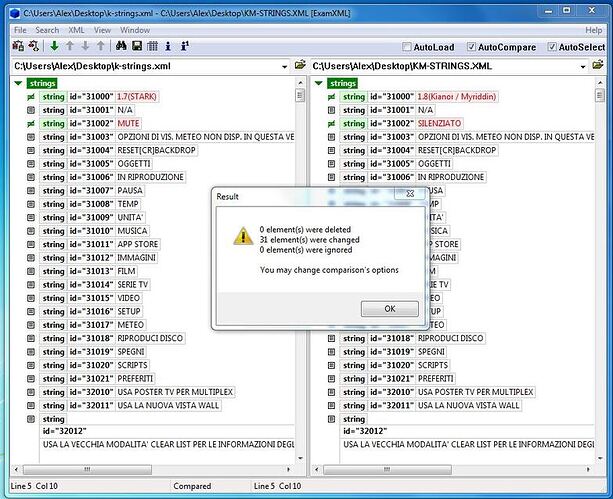The width and height of the screenshot is (613, 499).
Task: Open a file via the left pane folder icon
Action: [300, 65]
